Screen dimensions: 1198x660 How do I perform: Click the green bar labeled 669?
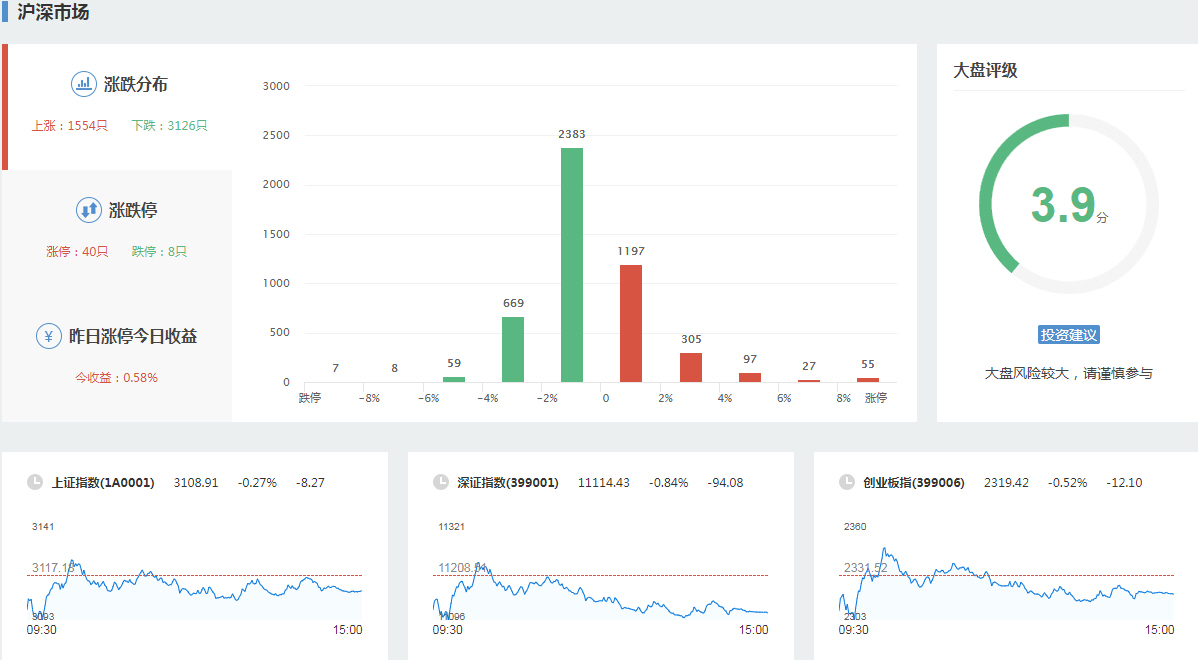pyautogui.click(x=513, y=349)
